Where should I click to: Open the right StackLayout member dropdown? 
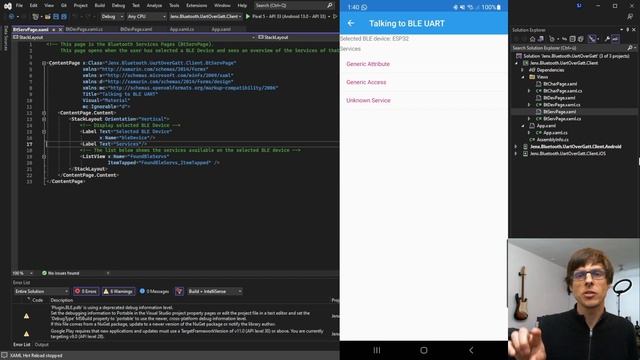(298, 37)
